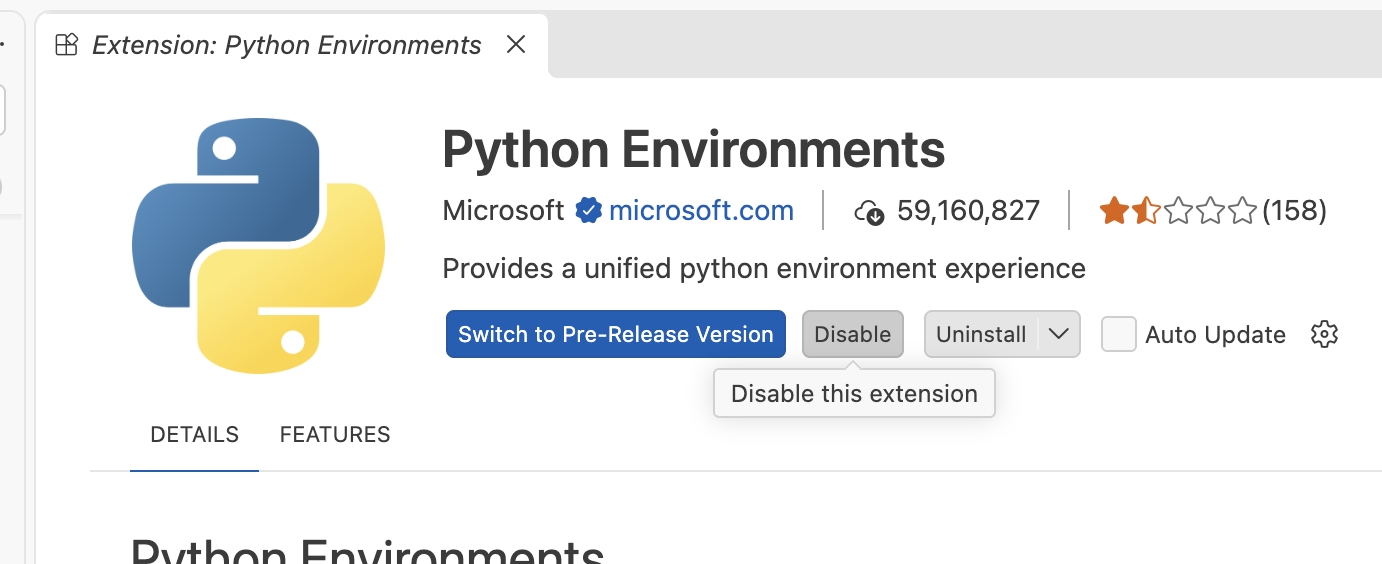Click the Python Environments title heading
The width and height of the screenshot is (1382, 564).
coord(694,150)
